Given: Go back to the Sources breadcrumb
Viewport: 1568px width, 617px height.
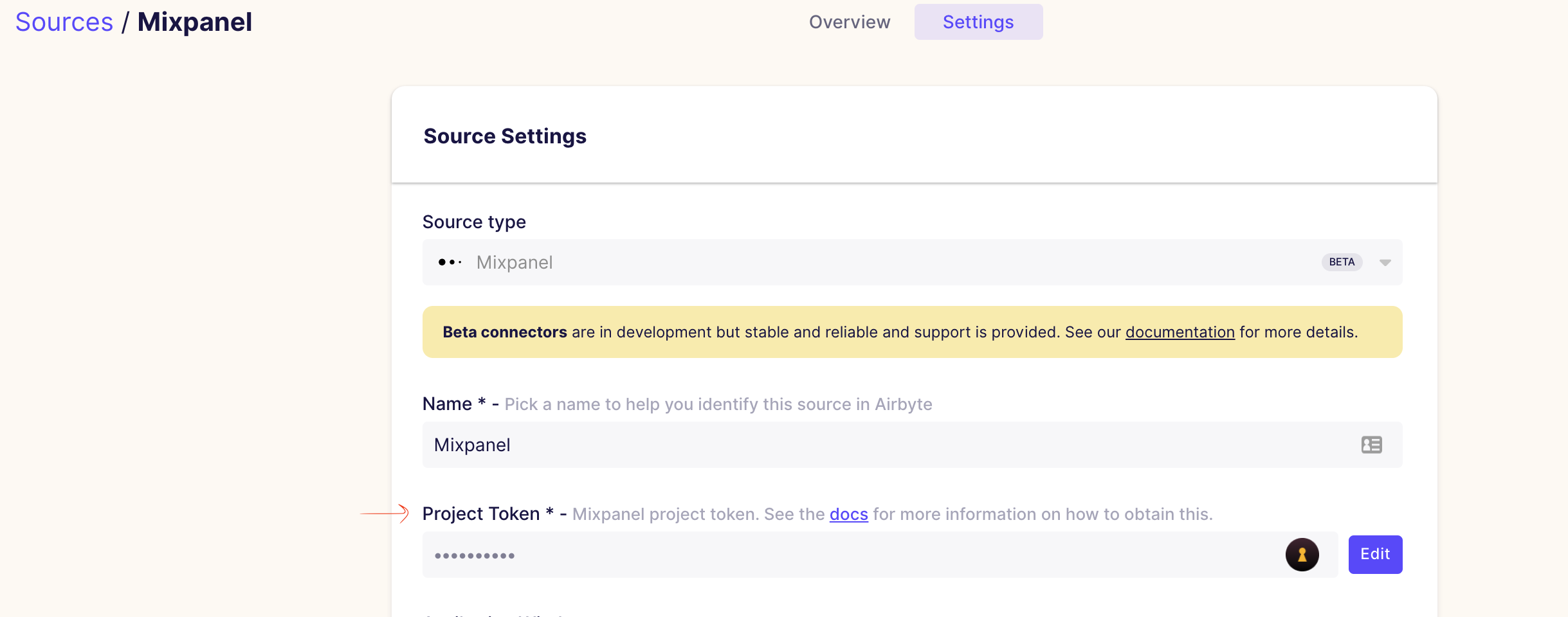Looking at the screenshot, I should click(64, 22).
